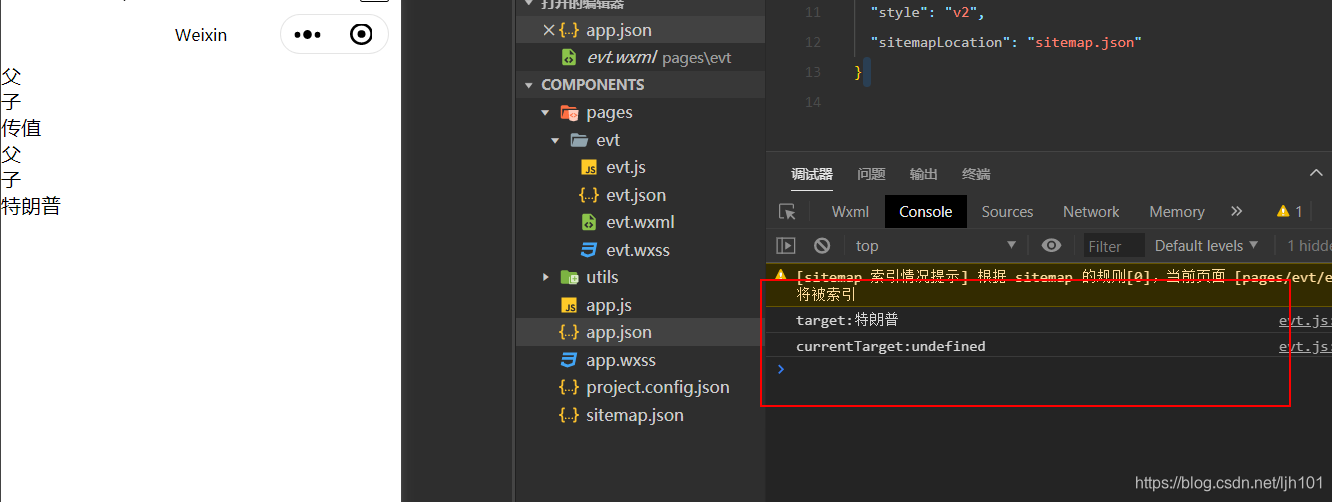1332x502 pixels.
Task: Open the Wxml devtools tab
Action: [850, 212]
